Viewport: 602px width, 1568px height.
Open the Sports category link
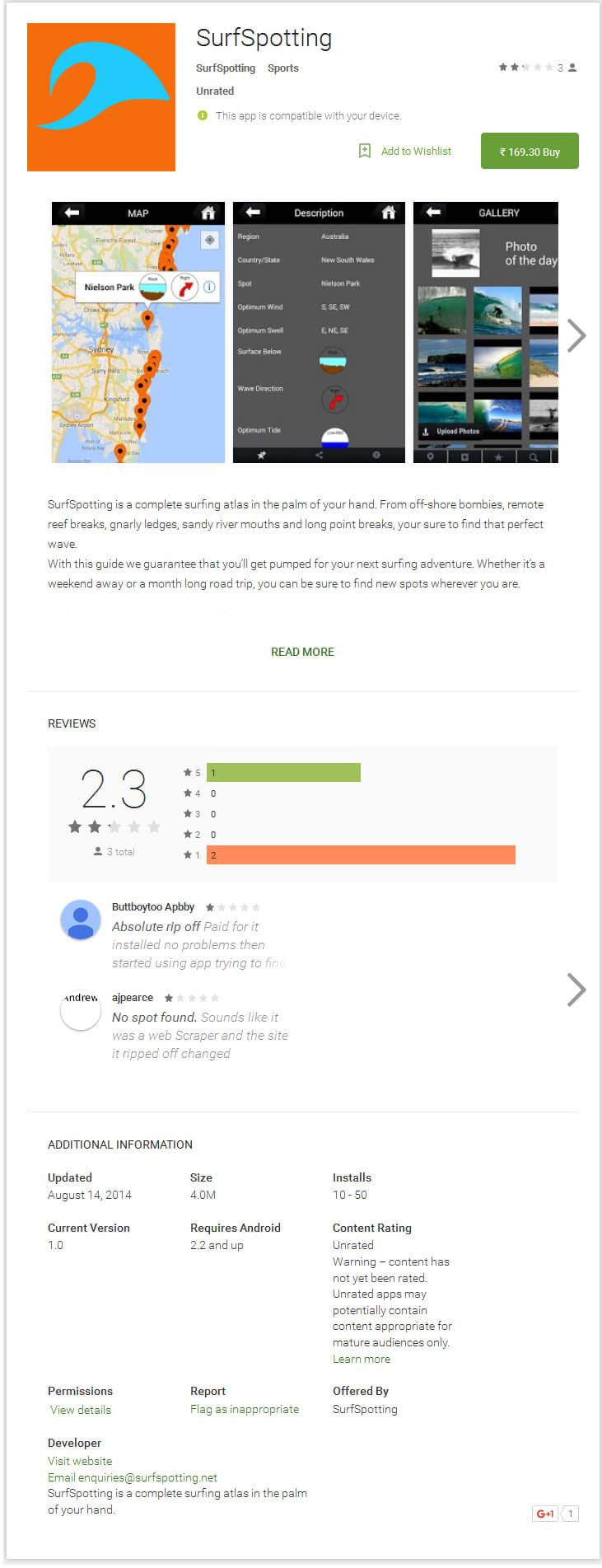(x=283, y=68)
